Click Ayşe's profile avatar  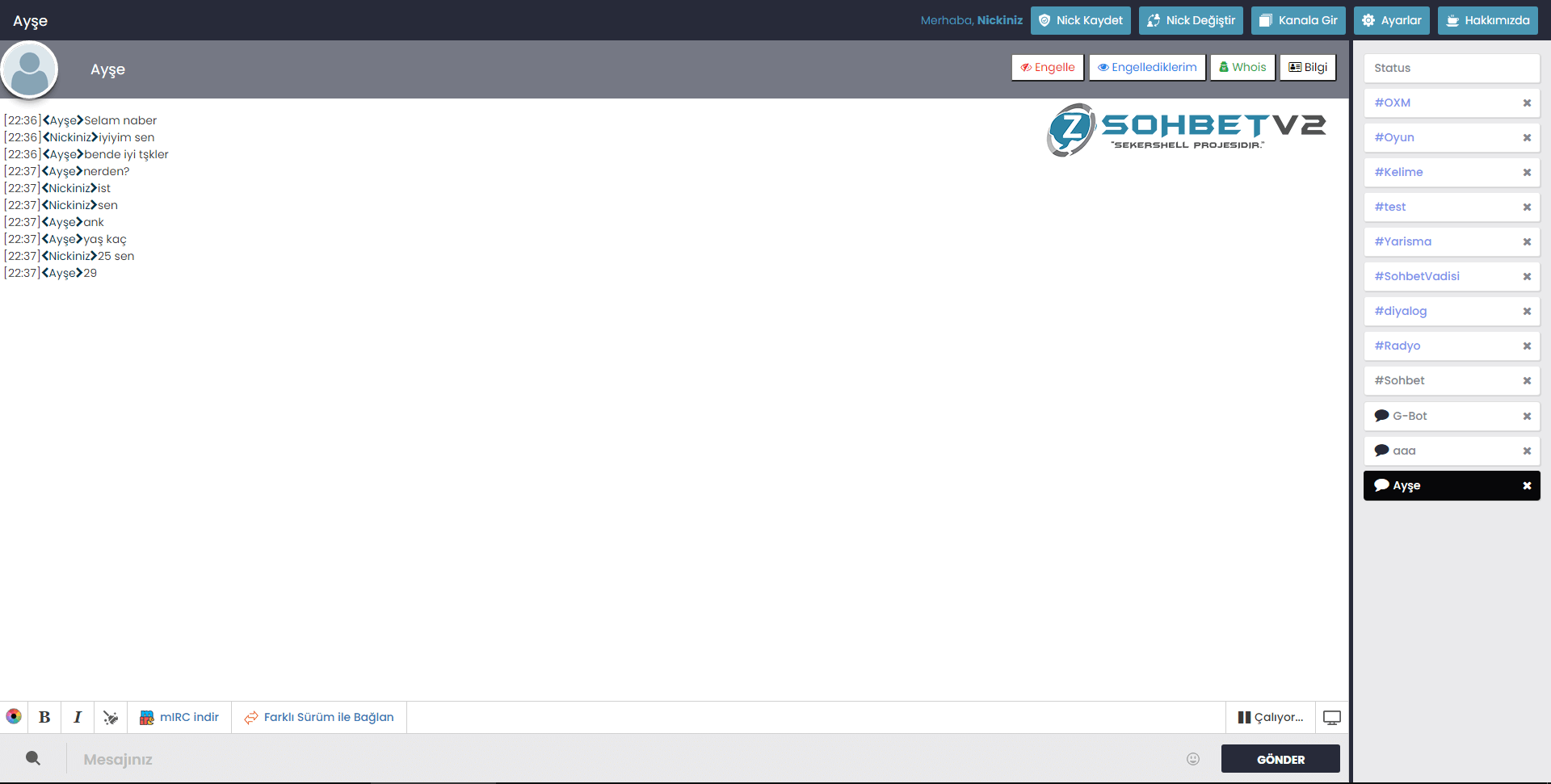[x=30, y=69]
